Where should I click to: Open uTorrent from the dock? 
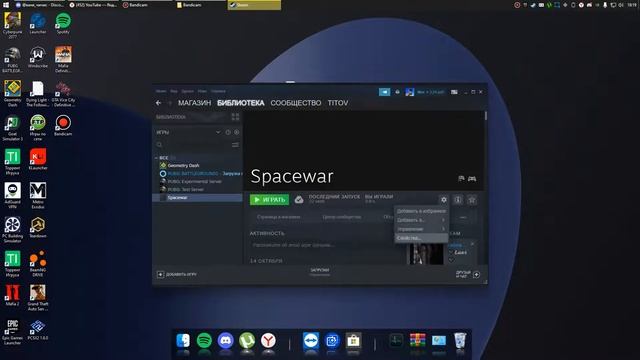tap(247, 340)
